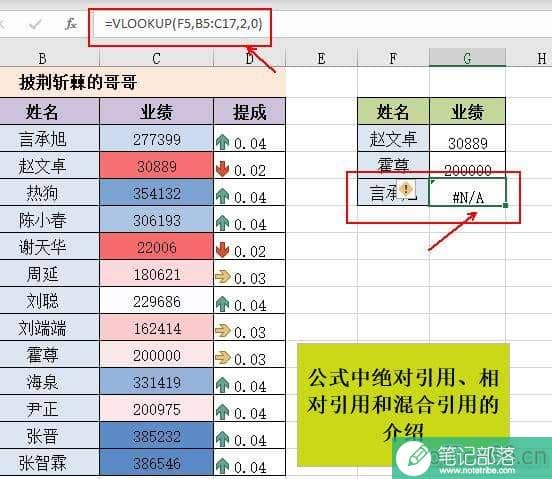
Task: Click the red down arrow beside 赵文卓
Action: pyautogui.click(x=222, y=169)
